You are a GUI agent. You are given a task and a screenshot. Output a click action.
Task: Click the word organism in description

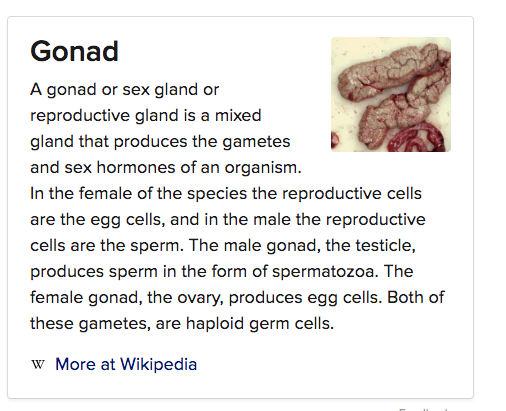[263, 168]
